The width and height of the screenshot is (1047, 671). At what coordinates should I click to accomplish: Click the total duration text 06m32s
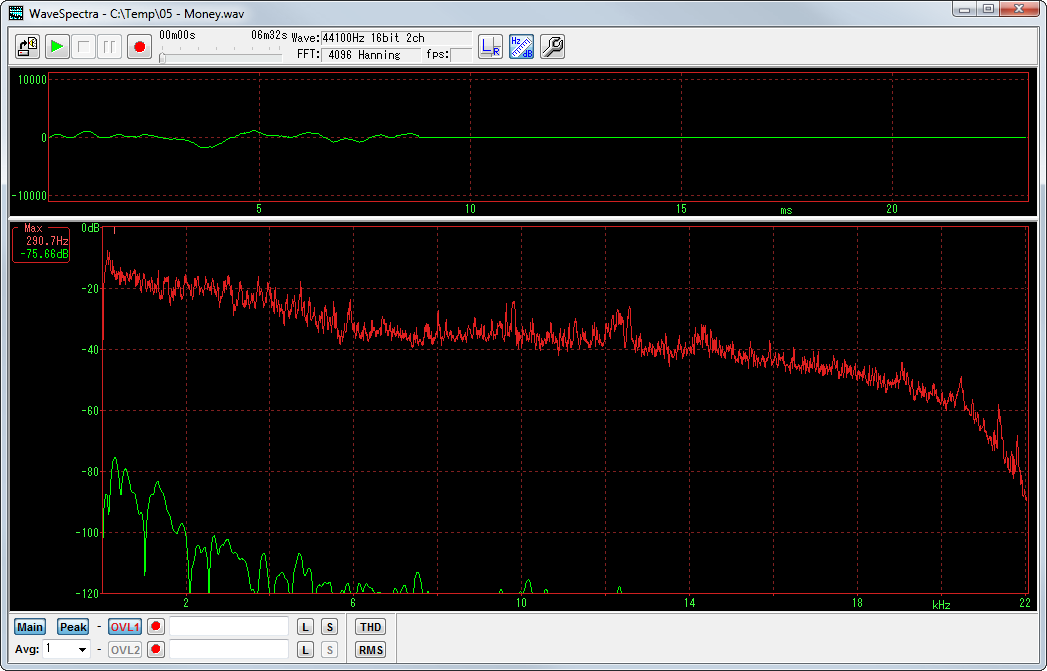coord(269,35)
